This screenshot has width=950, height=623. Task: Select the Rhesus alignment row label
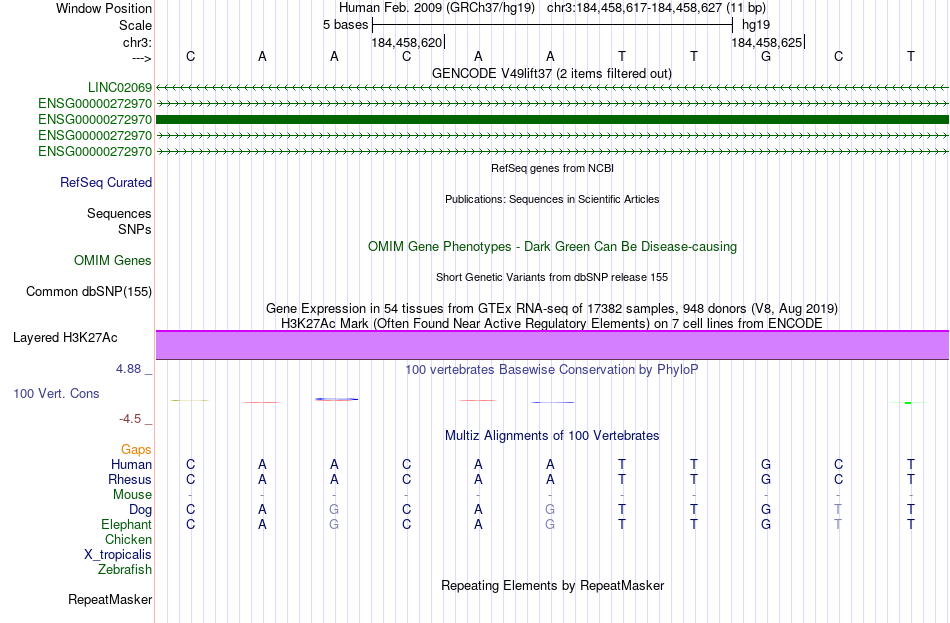(130, 480)
